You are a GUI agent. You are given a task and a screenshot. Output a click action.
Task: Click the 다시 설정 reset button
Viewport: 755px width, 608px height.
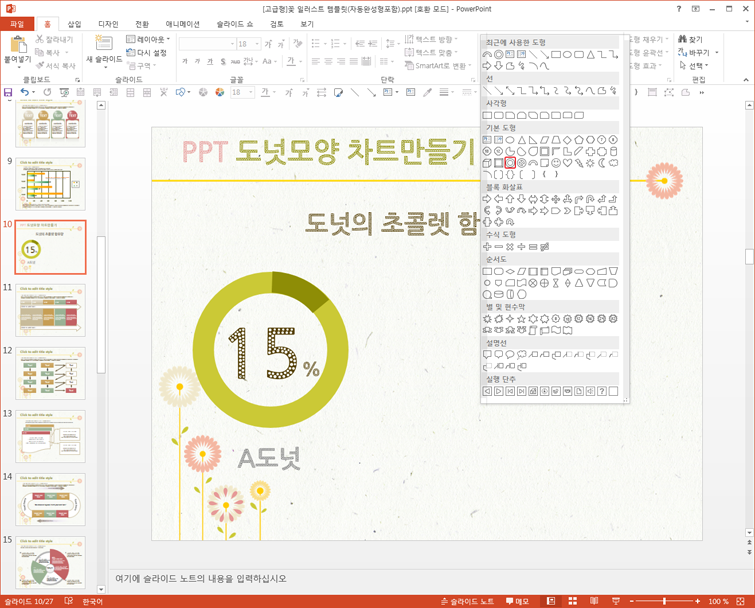pos(146,52)
